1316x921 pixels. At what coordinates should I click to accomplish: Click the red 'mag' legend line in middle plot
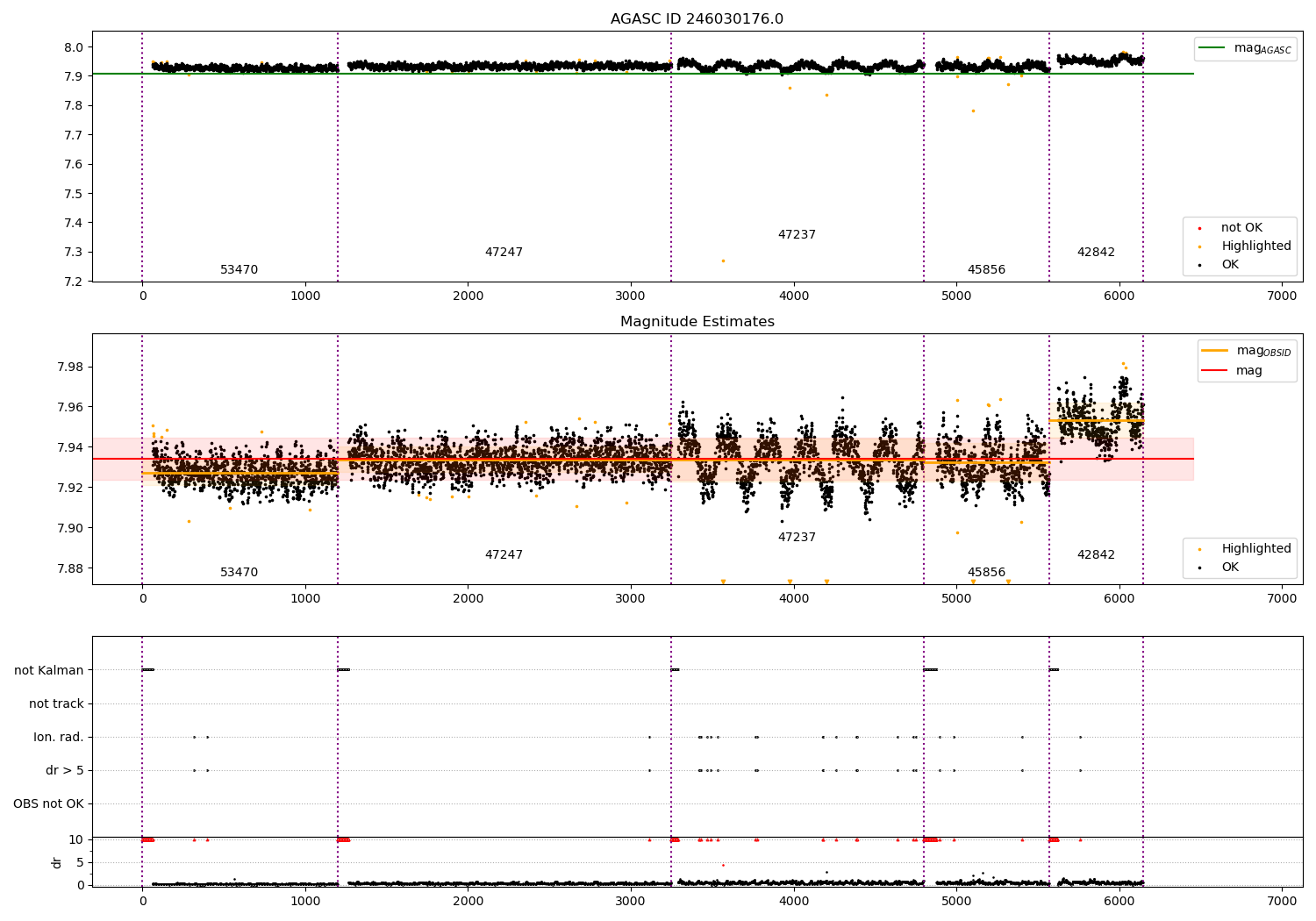tap(1215, 371)
